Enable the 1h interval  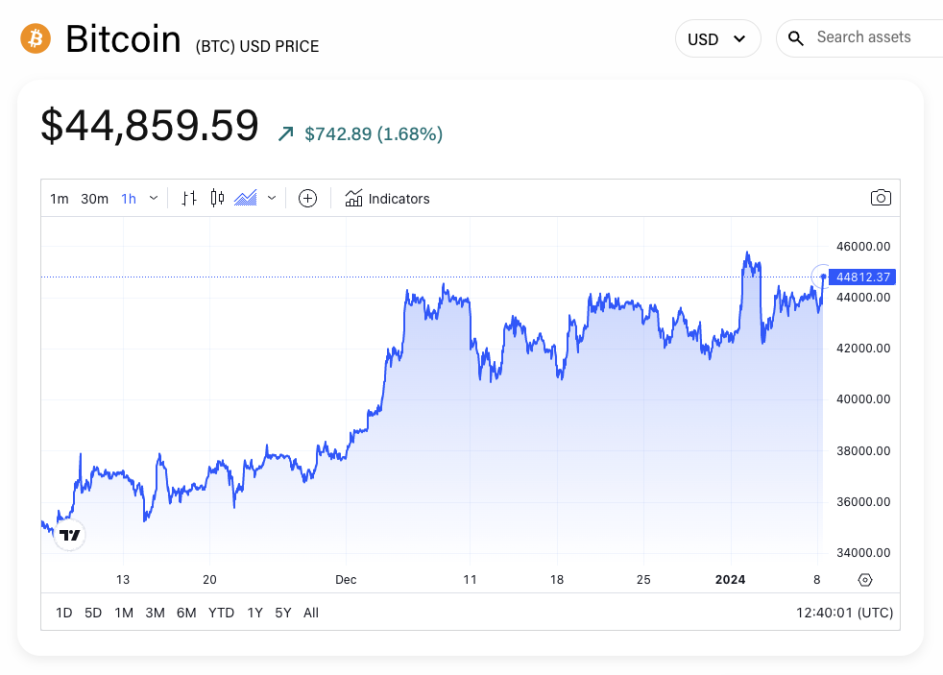tap(128, 198)
